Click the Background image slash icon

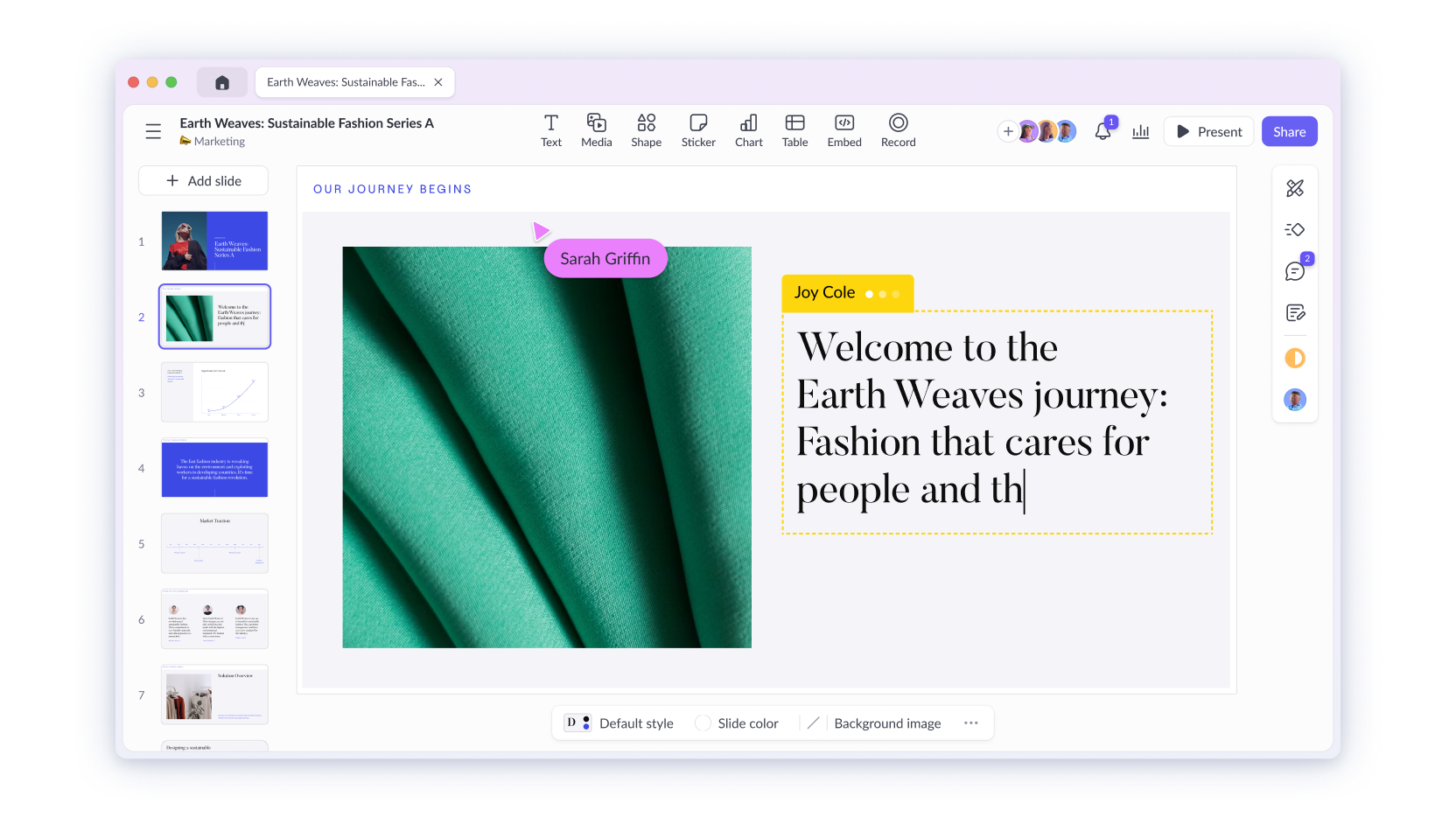point(813,723)
